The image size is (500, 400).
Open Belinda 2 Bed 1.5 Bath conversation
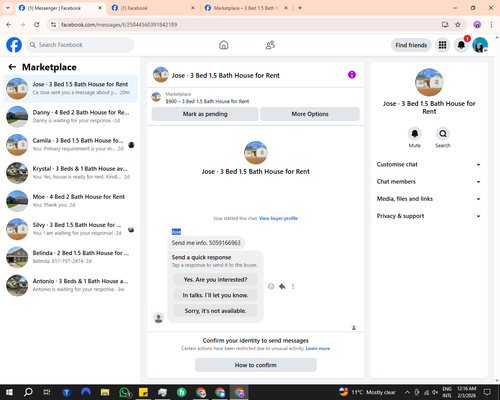(x=70, y=257)
